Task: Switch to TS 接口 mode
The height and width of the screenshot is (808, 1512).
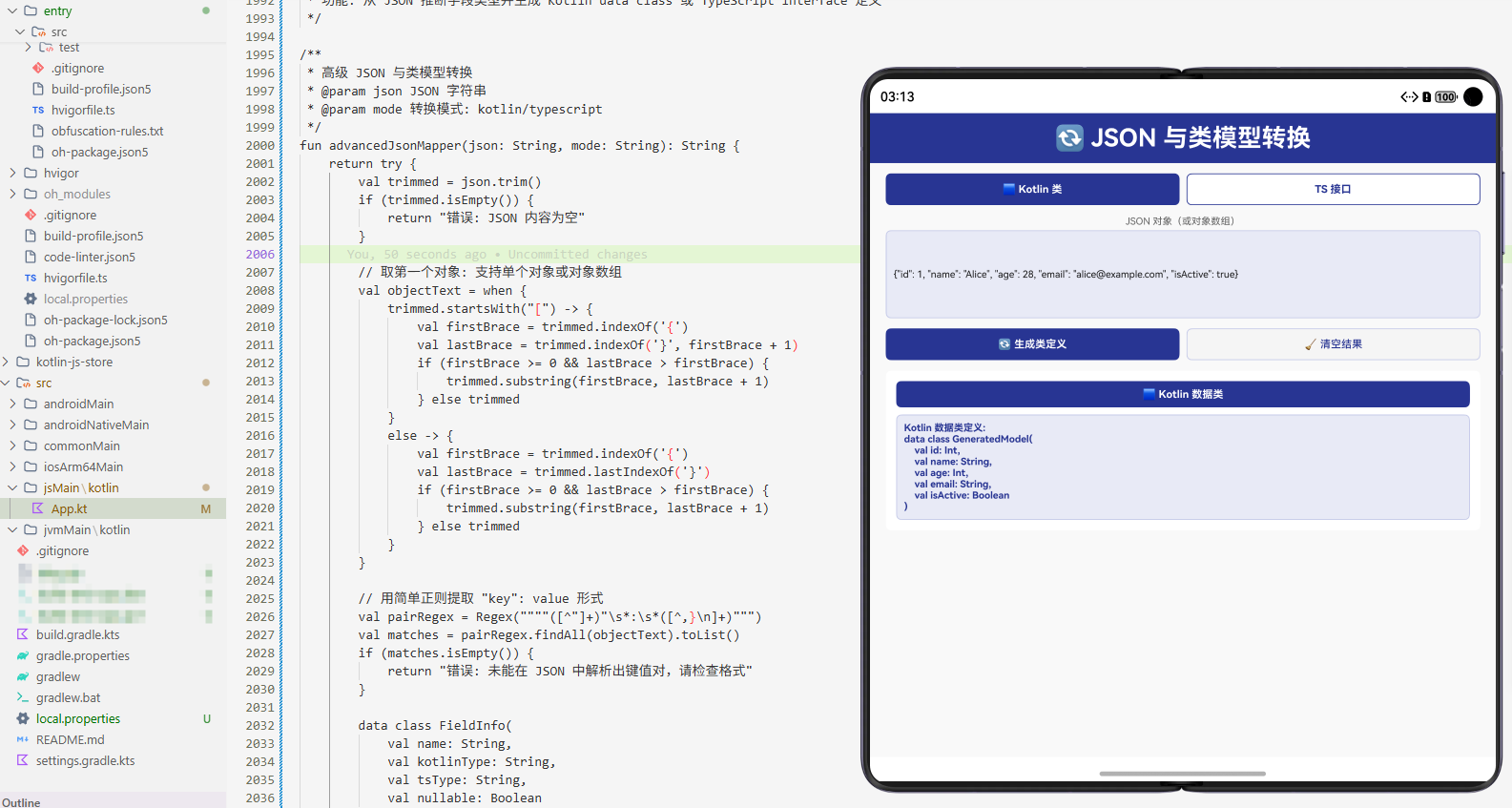Action: (x=1333, y=189)
